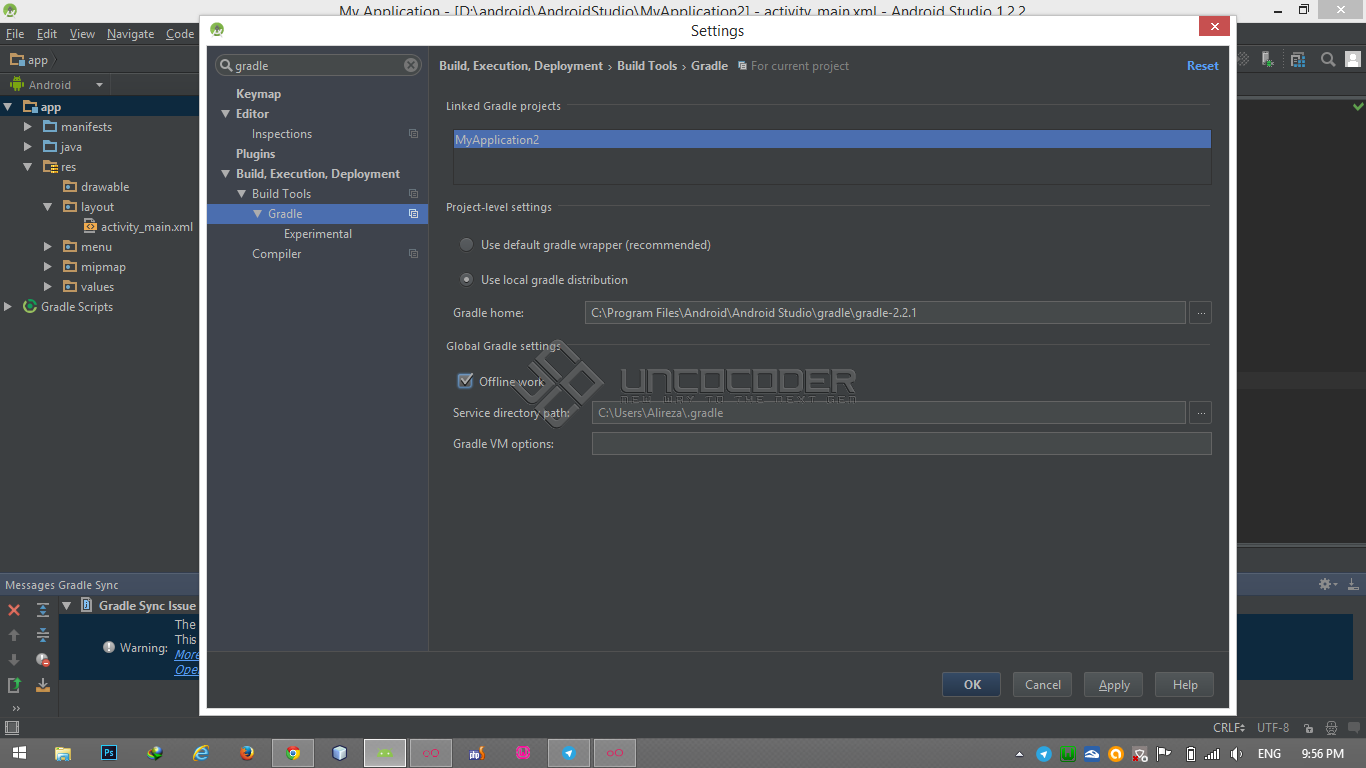The height and width of the screenshot is (768, 1366).
Task: Click the search magnifier icon in Settings
Action: tap(226, 65)
